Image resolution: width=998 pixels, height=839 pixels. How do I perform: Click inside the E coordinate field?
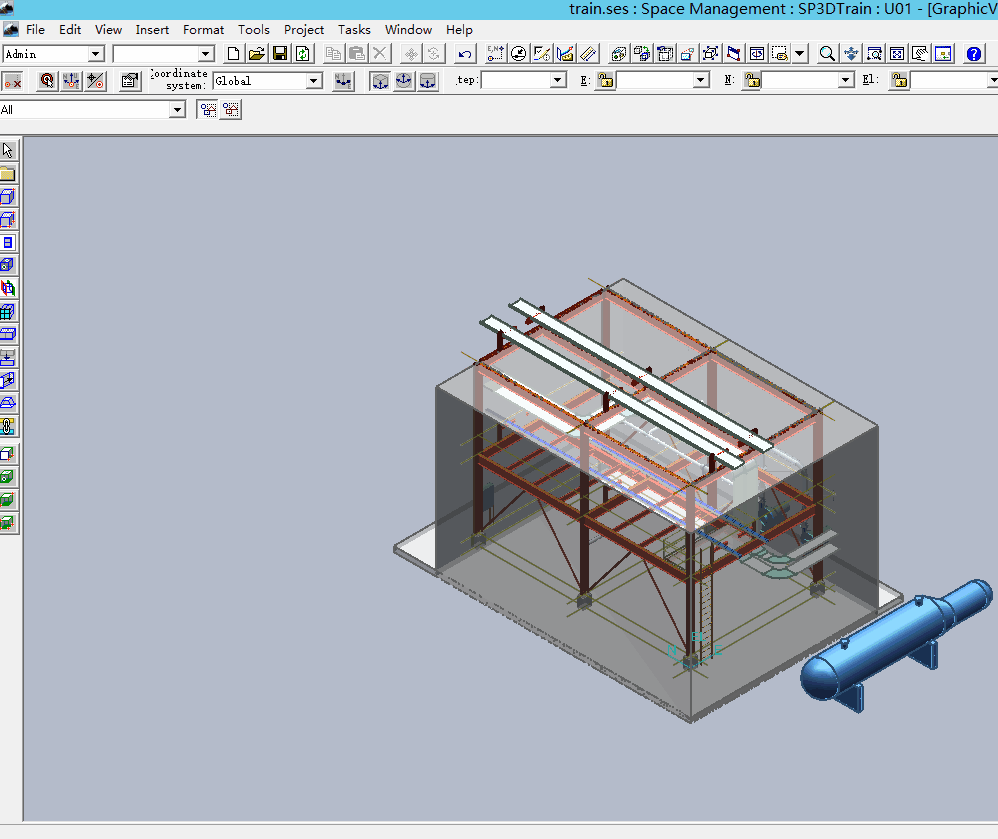(656, 80)
